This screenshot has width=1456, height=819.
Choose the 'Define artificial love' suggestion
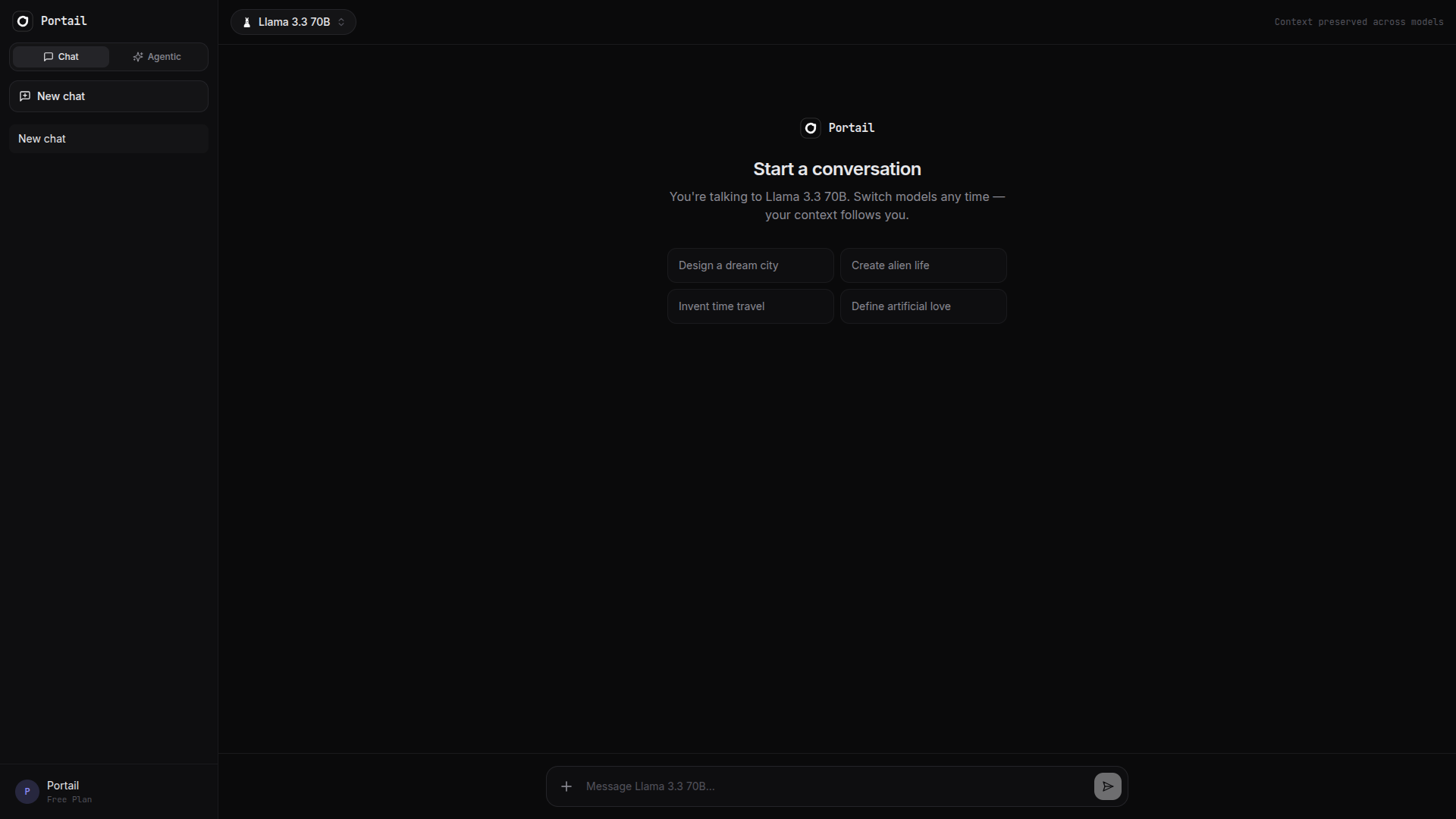pos(923,306)
